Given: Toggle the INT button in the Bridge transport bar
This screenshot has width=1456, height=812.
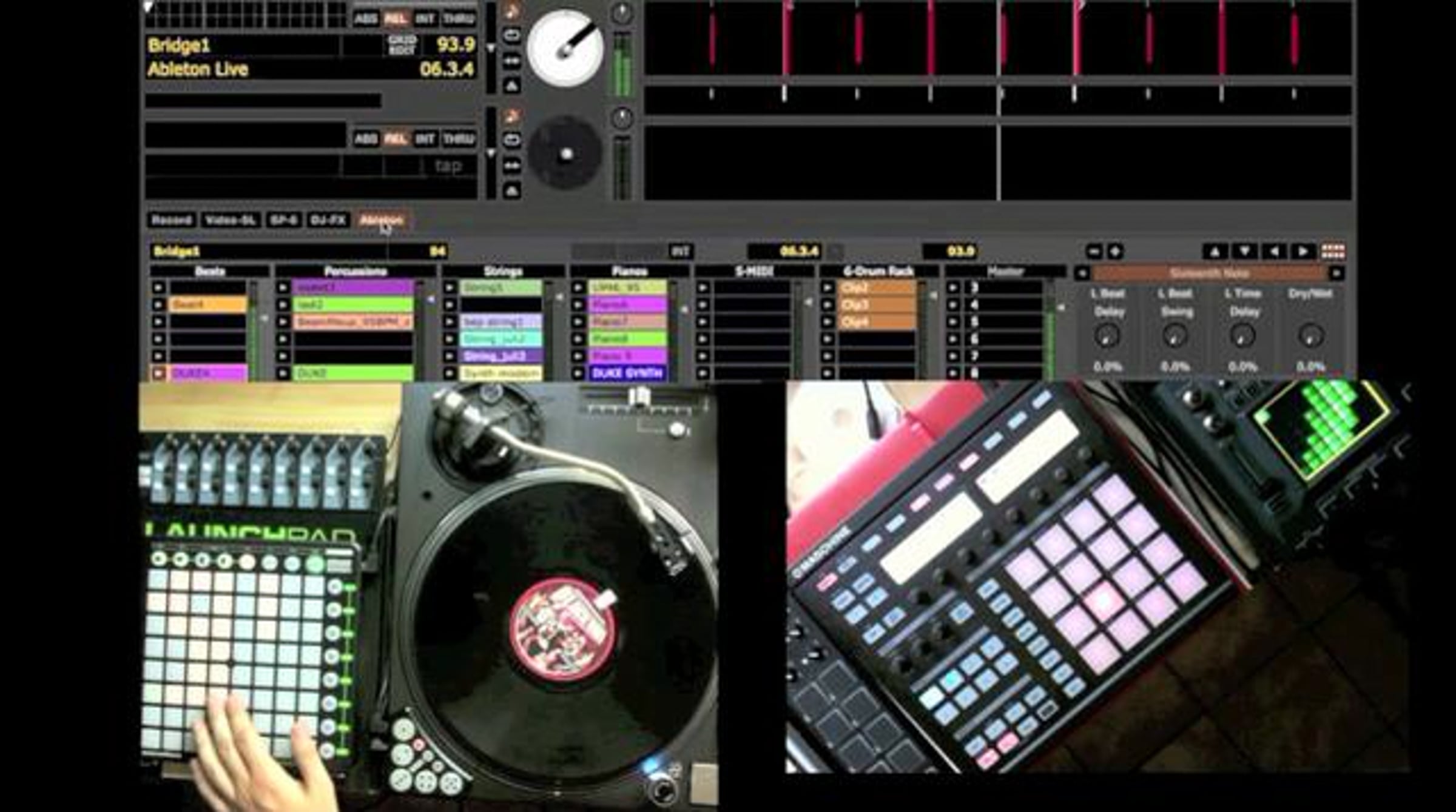Looking at the screenshot, I should [x=681, y=251].
